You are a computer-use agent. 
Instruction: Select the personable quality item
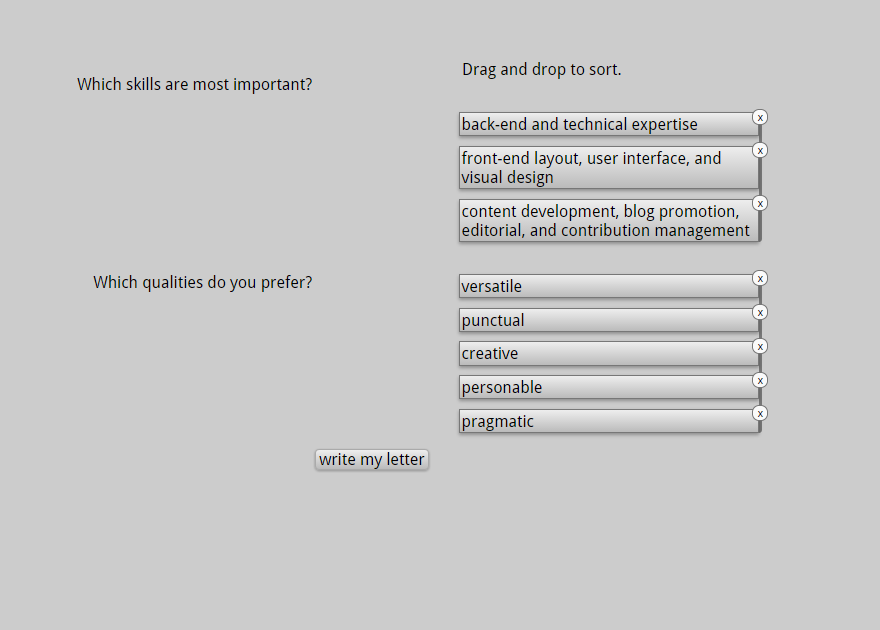coord(609,388)
